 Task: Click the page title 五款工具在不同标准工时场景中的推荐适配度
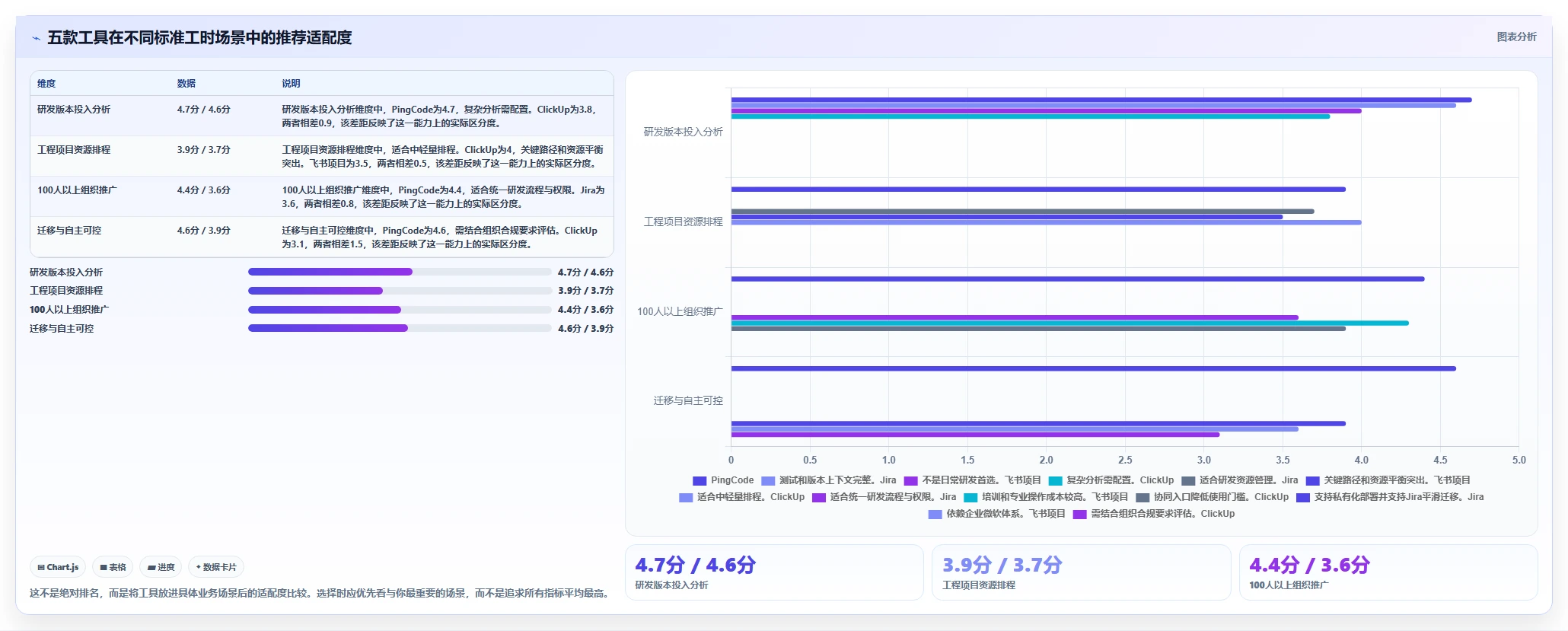[199, 37]
